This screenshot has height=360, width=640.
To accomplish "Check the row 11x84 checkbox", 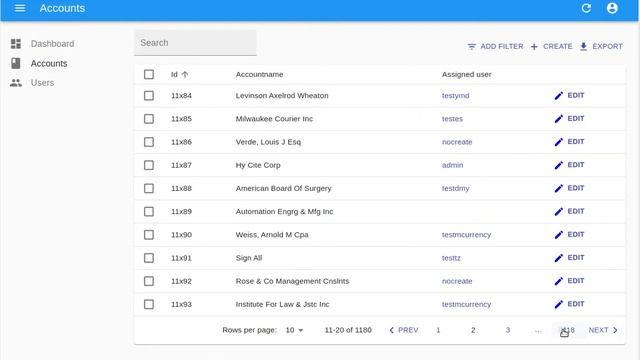I will [x=149, y=96].
